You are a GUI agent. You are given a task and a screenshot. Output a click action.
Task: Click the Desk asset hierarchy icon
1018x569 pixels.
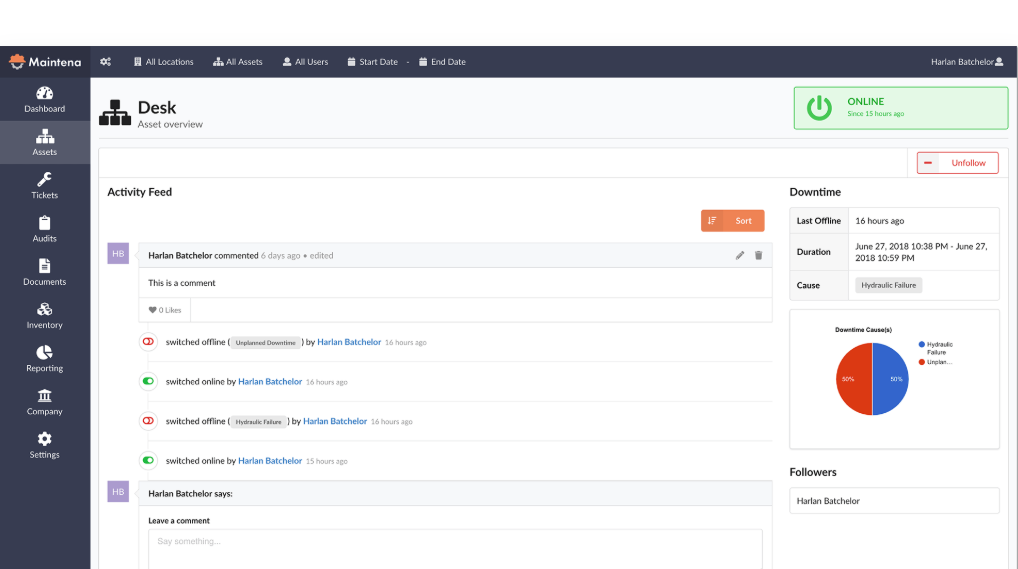click(115, 113)
